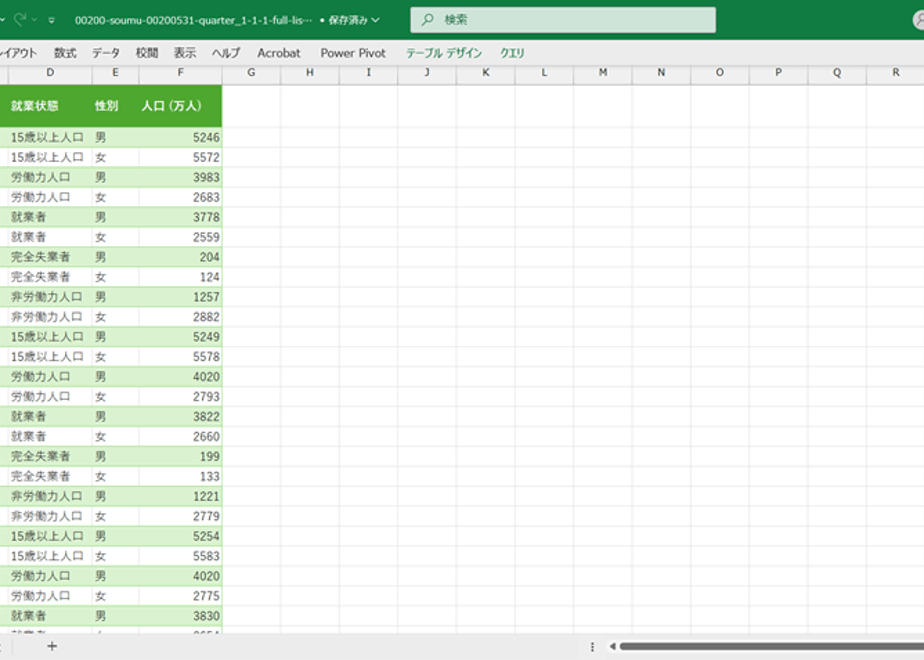
Task: Click the horizontal scrollbar left arrow
Action: coord(612,646)
